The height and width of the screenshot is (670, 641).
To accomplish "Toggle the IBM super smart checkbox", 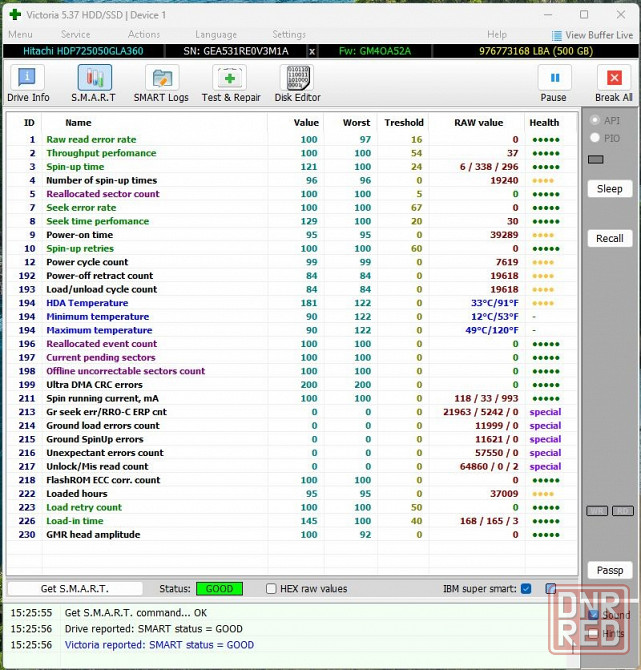I will pos(526,589).
